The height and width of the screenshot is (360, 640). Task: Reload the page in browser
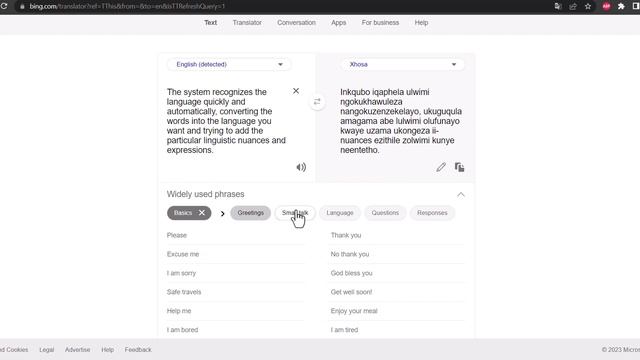(x=4, y=6)
